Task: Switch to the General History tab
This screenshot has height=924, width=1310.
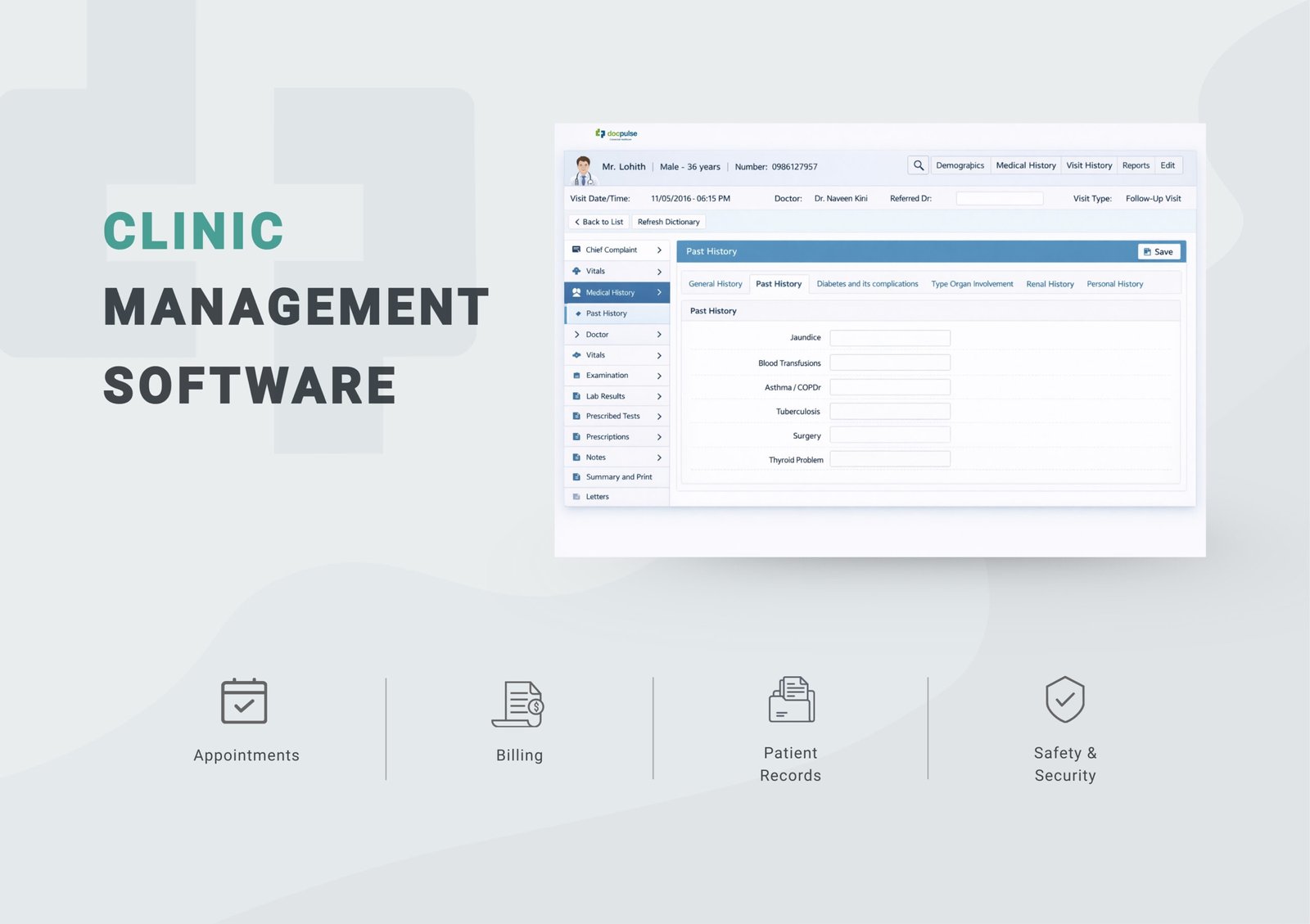Action: (x=715, y=284)
